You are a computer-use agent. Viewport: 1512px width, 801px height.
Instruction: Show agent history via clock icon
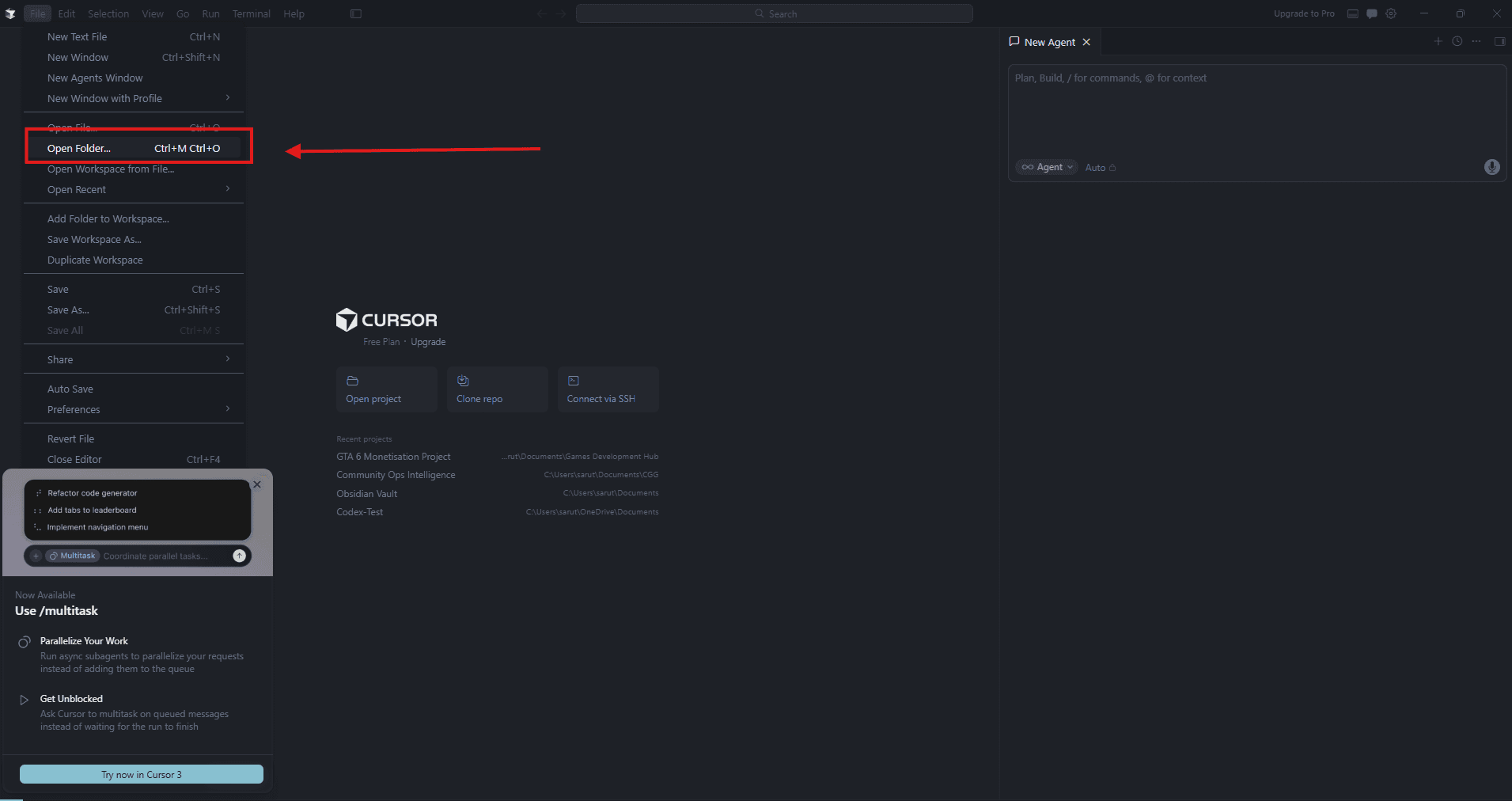[x=1457, y=41]
